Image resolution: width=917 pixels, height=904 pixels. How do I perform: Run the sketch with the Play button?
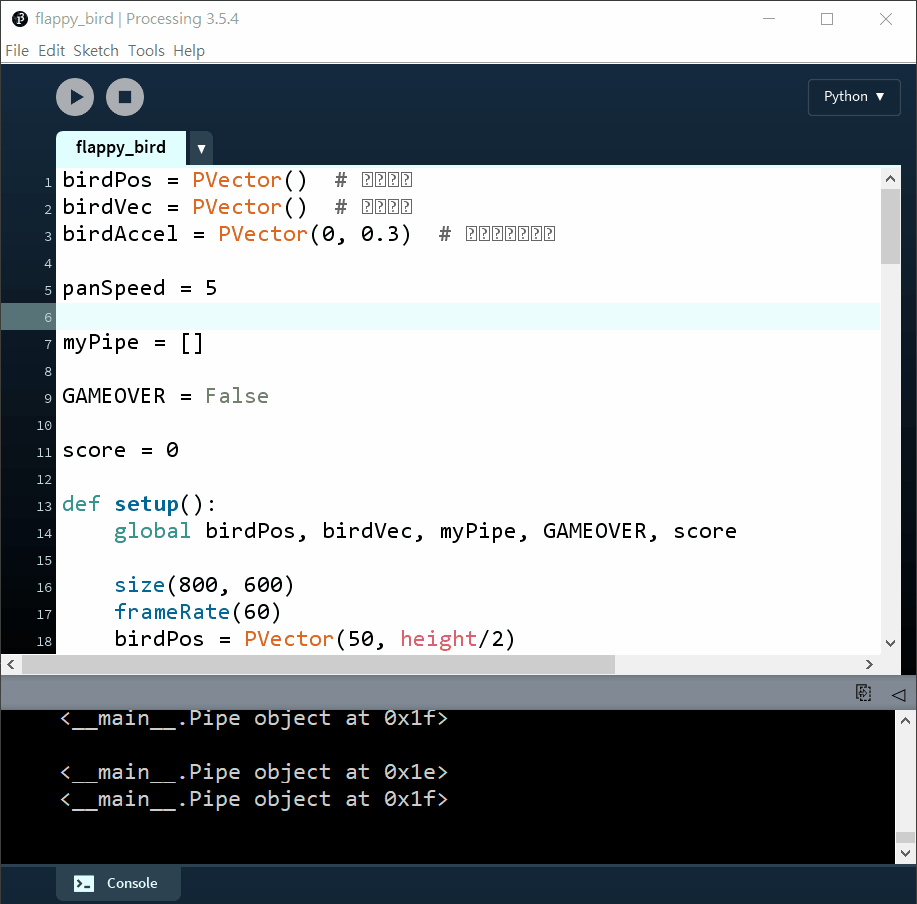[75, 97]
